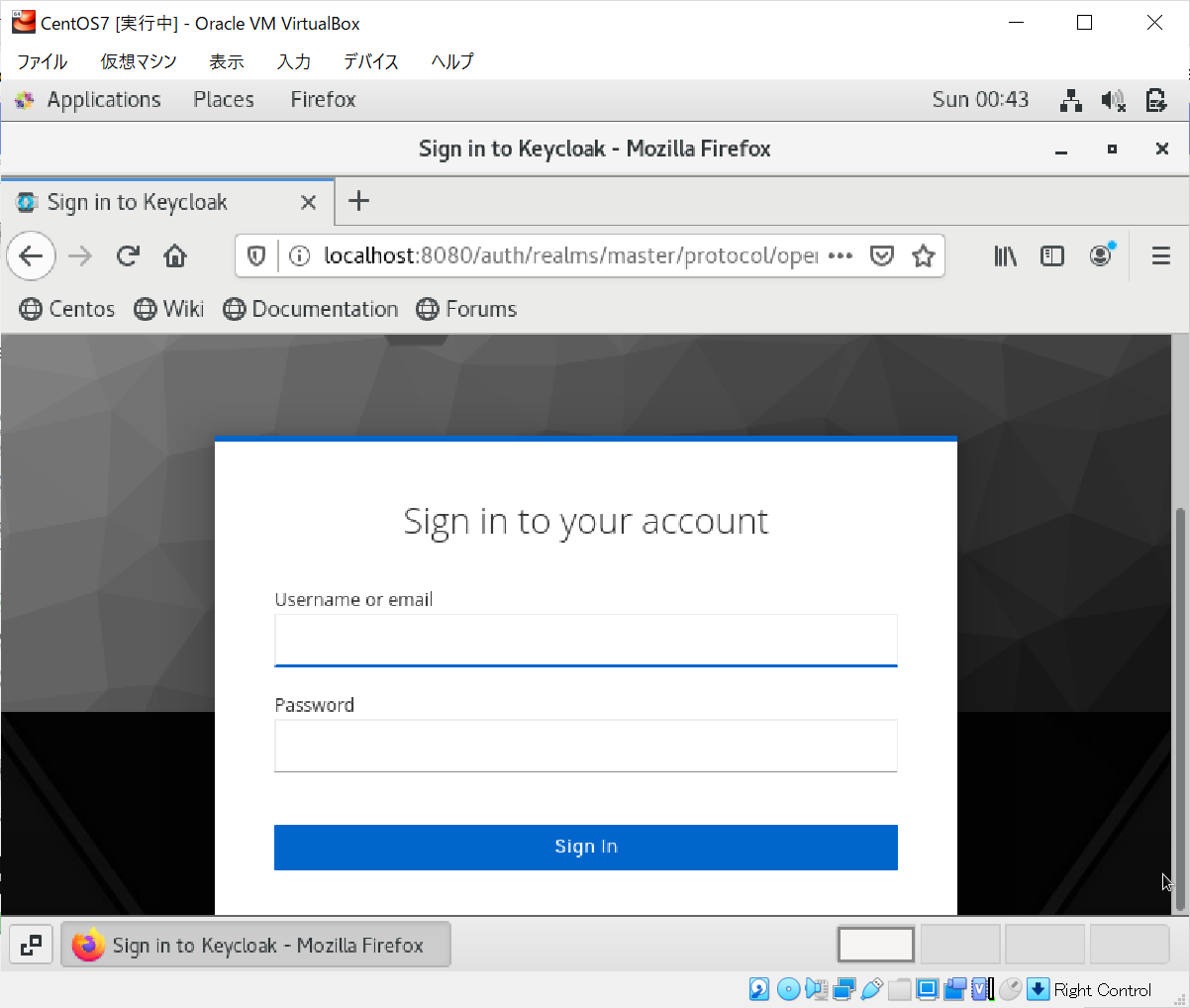The width and height of the screenshot is (1190, 1008).
Task: Open VirtualBox ヘルプ menu
Action: tap(452, 61)
